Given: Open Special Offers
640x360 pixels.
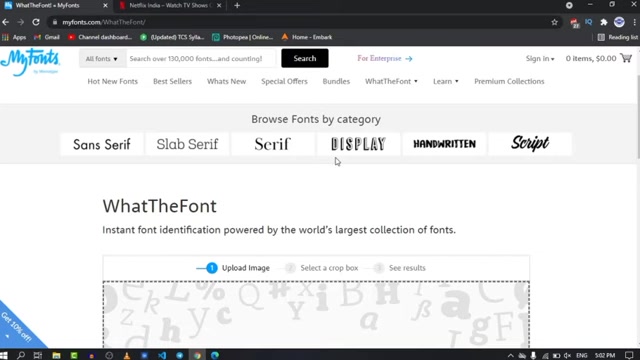Looking at the screenshot, I should (x=284, y=81).
